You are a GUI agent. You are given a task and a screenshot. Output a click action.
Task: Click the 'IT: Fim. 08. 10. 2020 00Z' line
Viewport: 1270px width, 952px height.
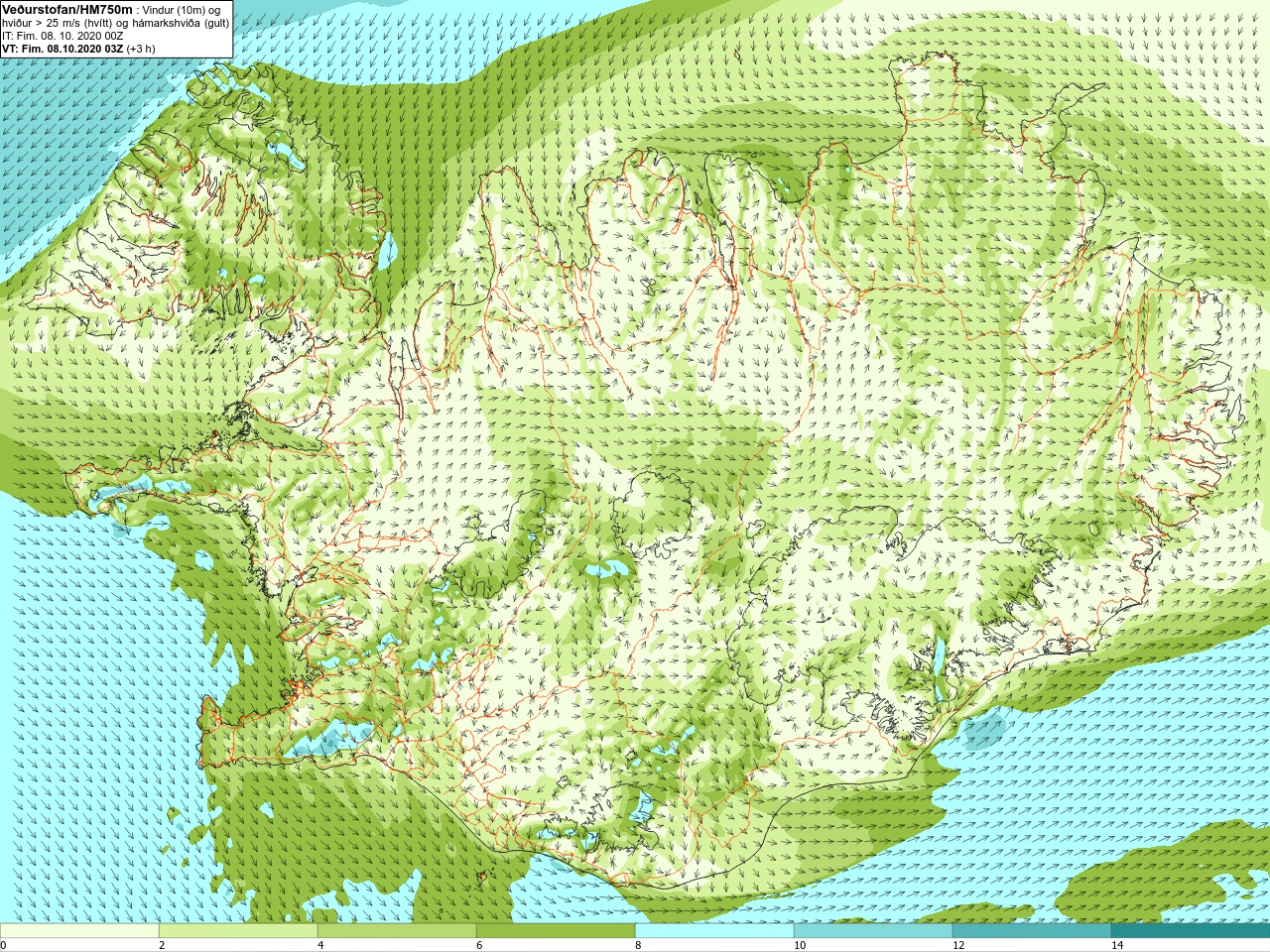[x=63, y=36]
